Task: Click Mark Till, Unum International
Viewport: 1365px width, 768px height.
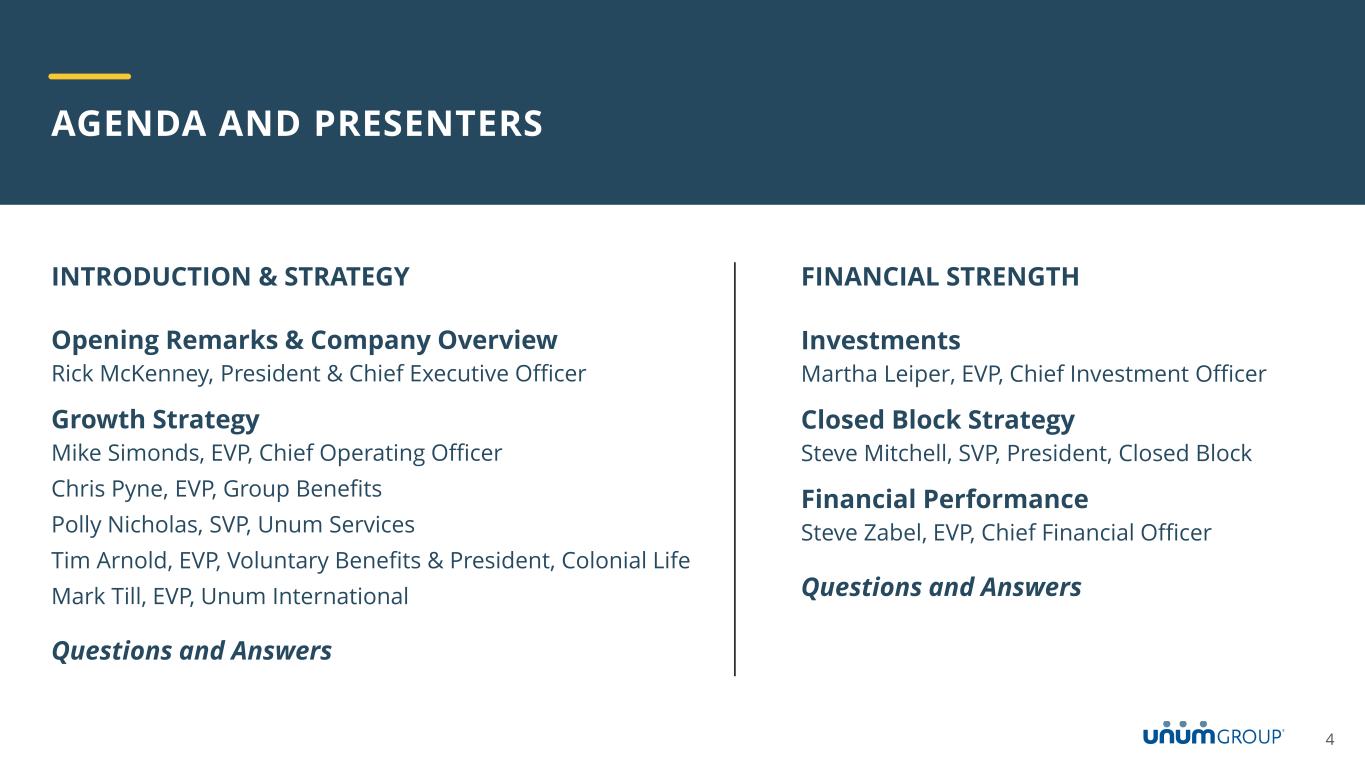Action: 229,597
